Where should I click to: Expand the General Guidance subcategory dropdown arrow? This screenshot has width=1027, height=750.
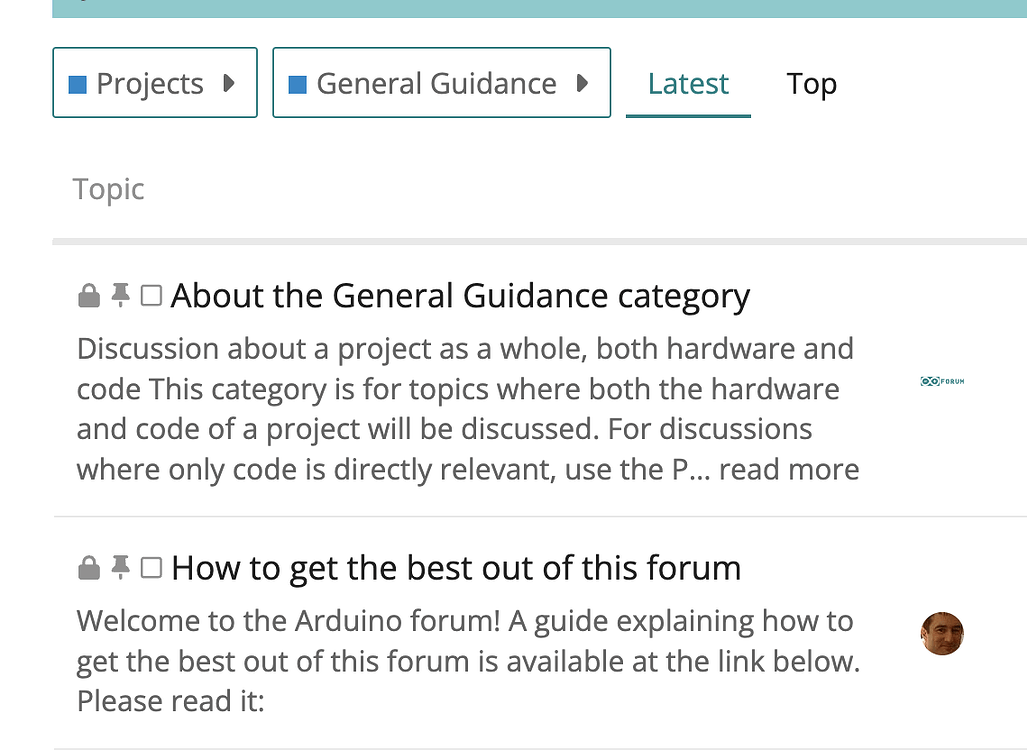[x=585, y=83]
